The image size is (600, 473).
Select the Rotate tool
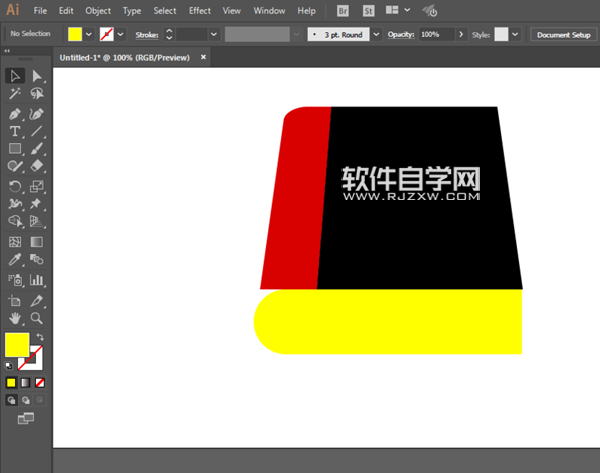(15, 186)
